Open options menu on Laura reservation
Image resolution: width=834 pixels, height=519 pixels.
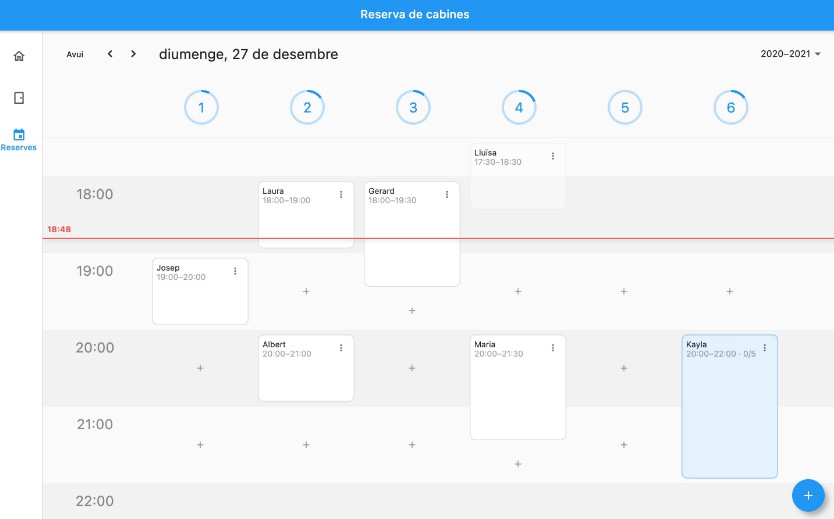pyautogui.click(x=341, y=195)
